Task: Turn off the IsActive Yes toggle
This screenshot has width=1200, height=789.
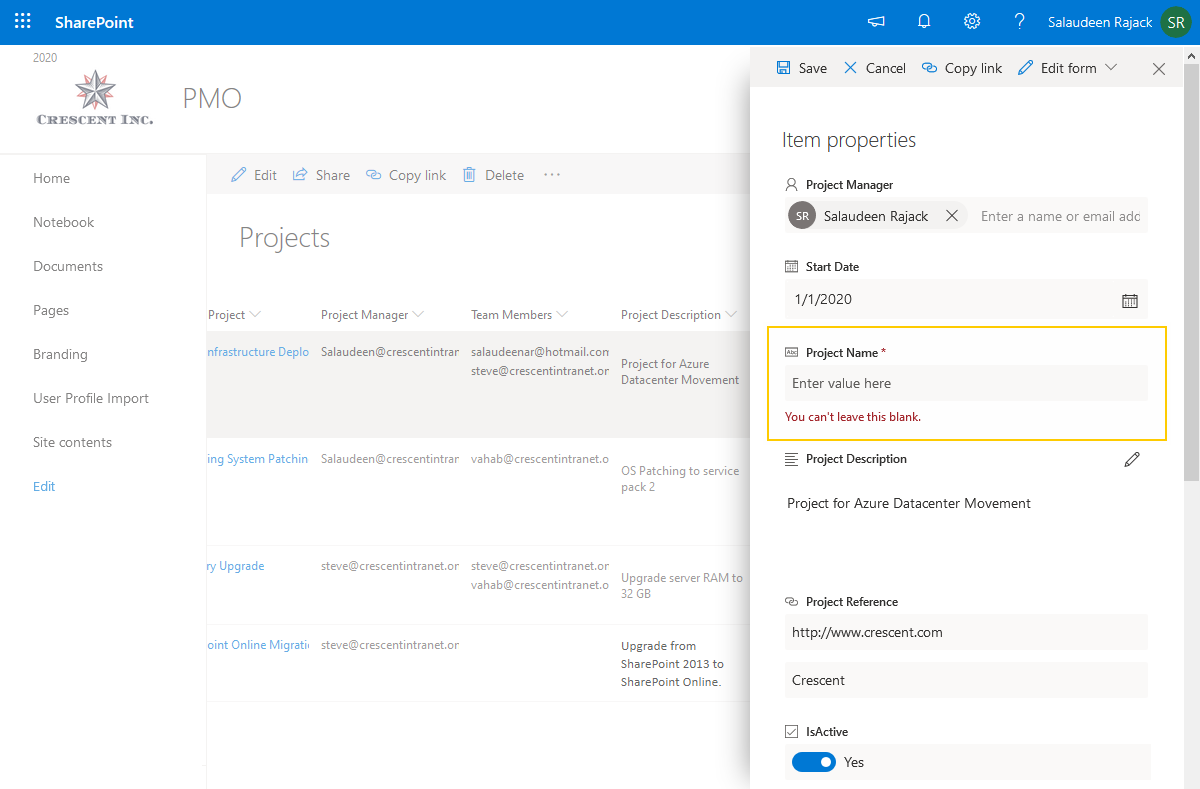Action: click(x=814, y=761)
